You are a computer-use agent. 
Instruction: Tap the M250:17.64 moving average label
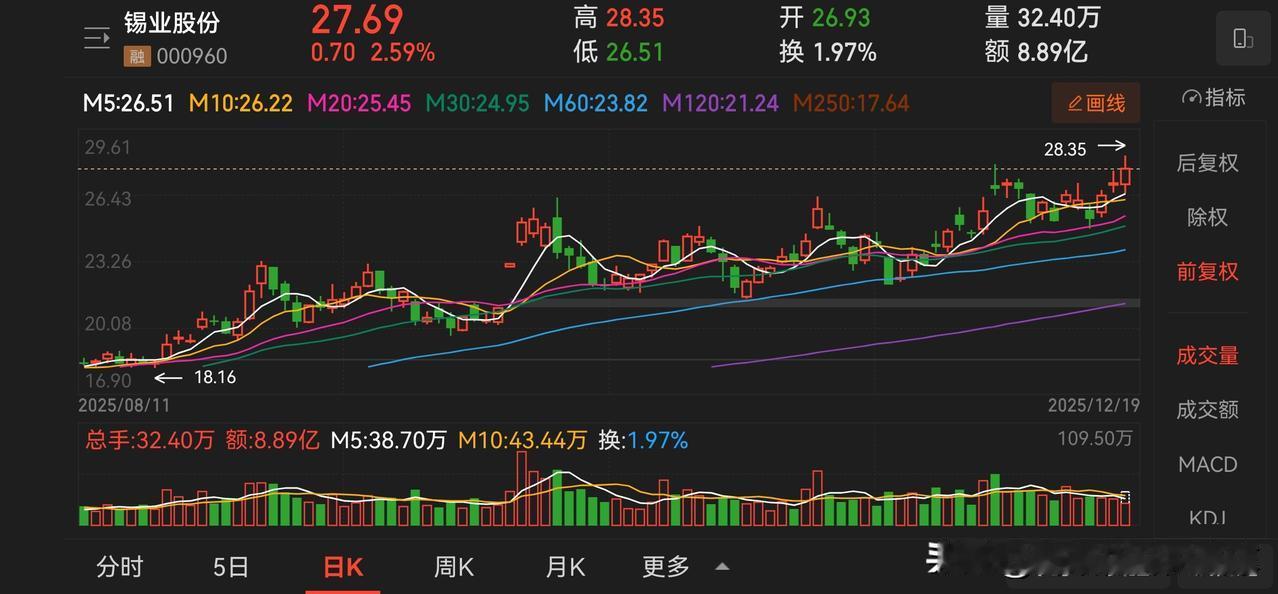pos(851,103)
